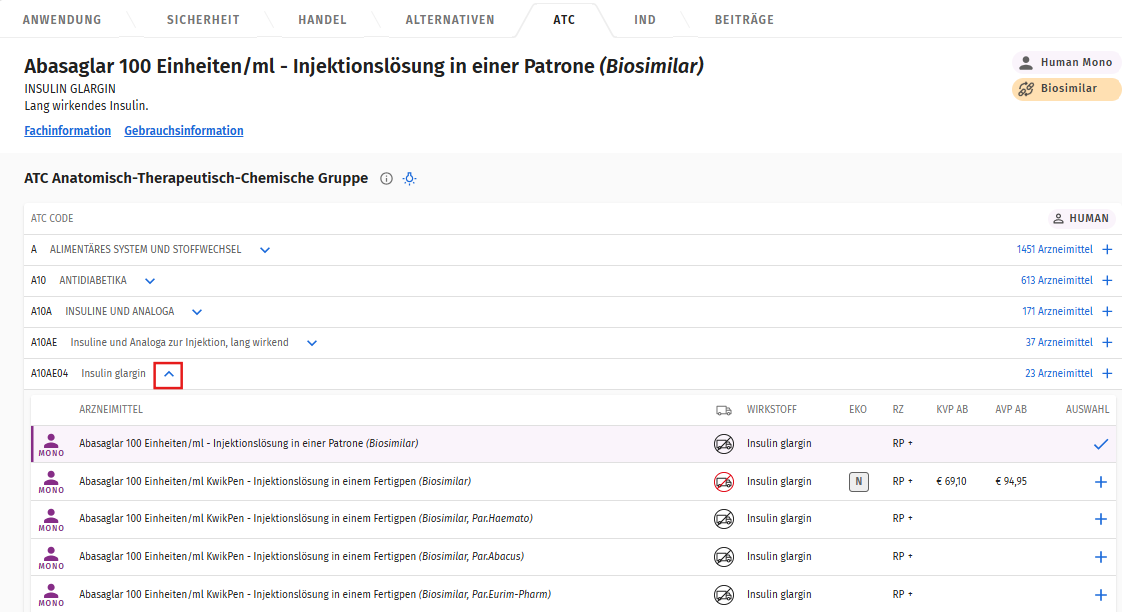This screenshot has width=1122, height=612.
Task: Deselect the checkmark in the Patrone row
Action: pyautogui.click(x=1101, y=444)
